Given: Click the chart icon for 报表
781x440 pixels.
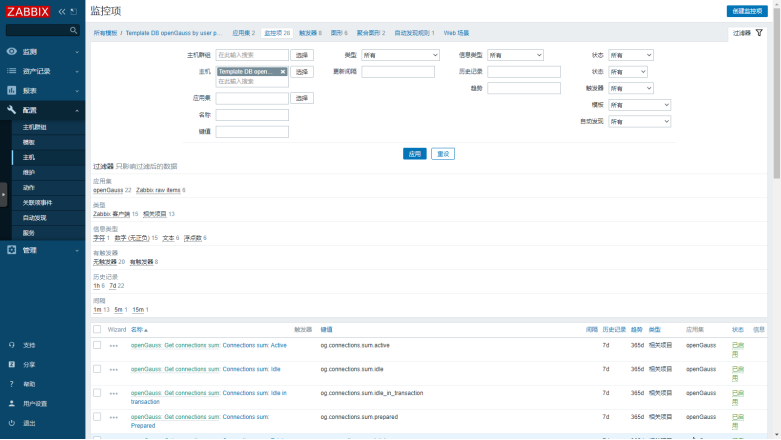Looking at the screenshot, I should [11, 90].
